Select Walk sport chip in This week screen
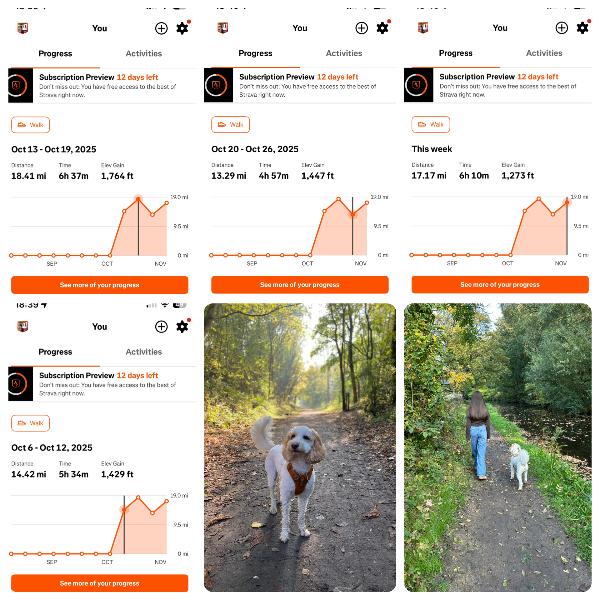The image size is (600, 600). point(430,124)
